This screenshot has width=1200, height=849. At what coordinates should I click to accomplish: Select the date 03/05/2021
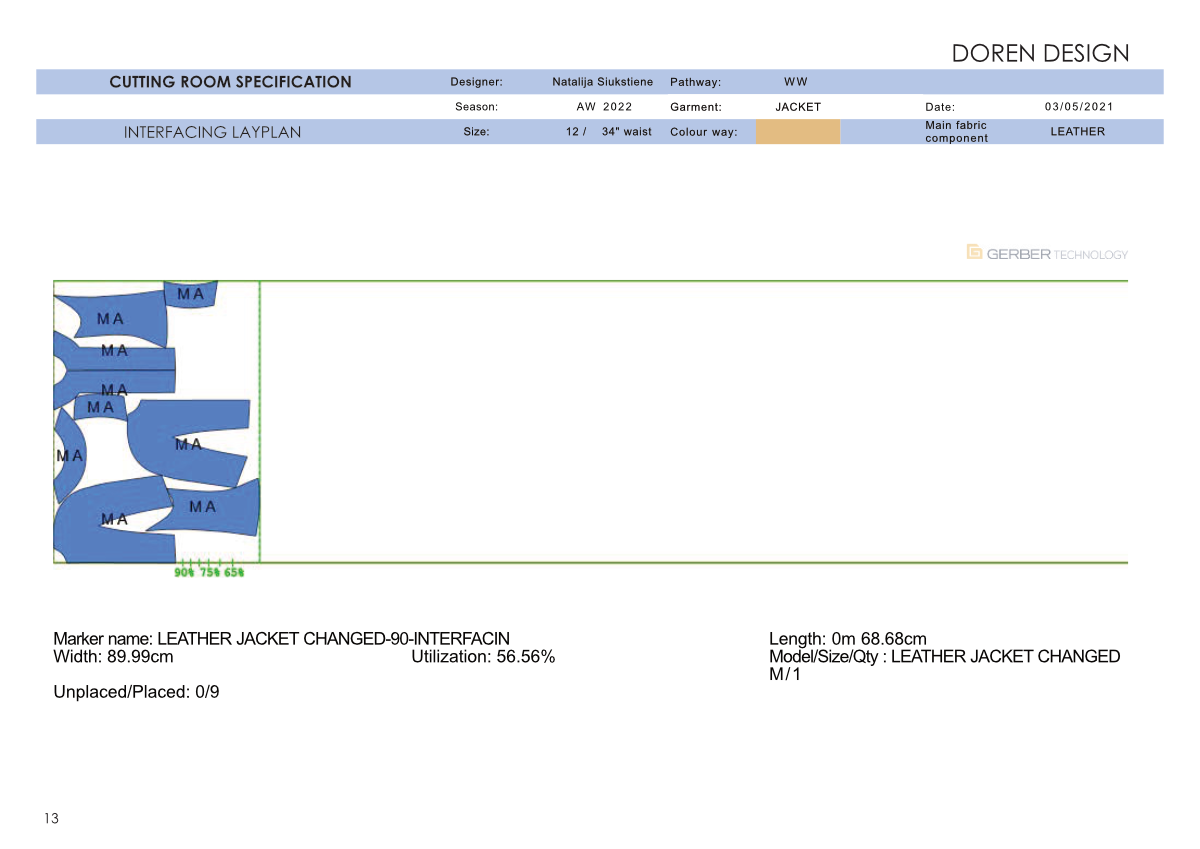[1079, 106]
